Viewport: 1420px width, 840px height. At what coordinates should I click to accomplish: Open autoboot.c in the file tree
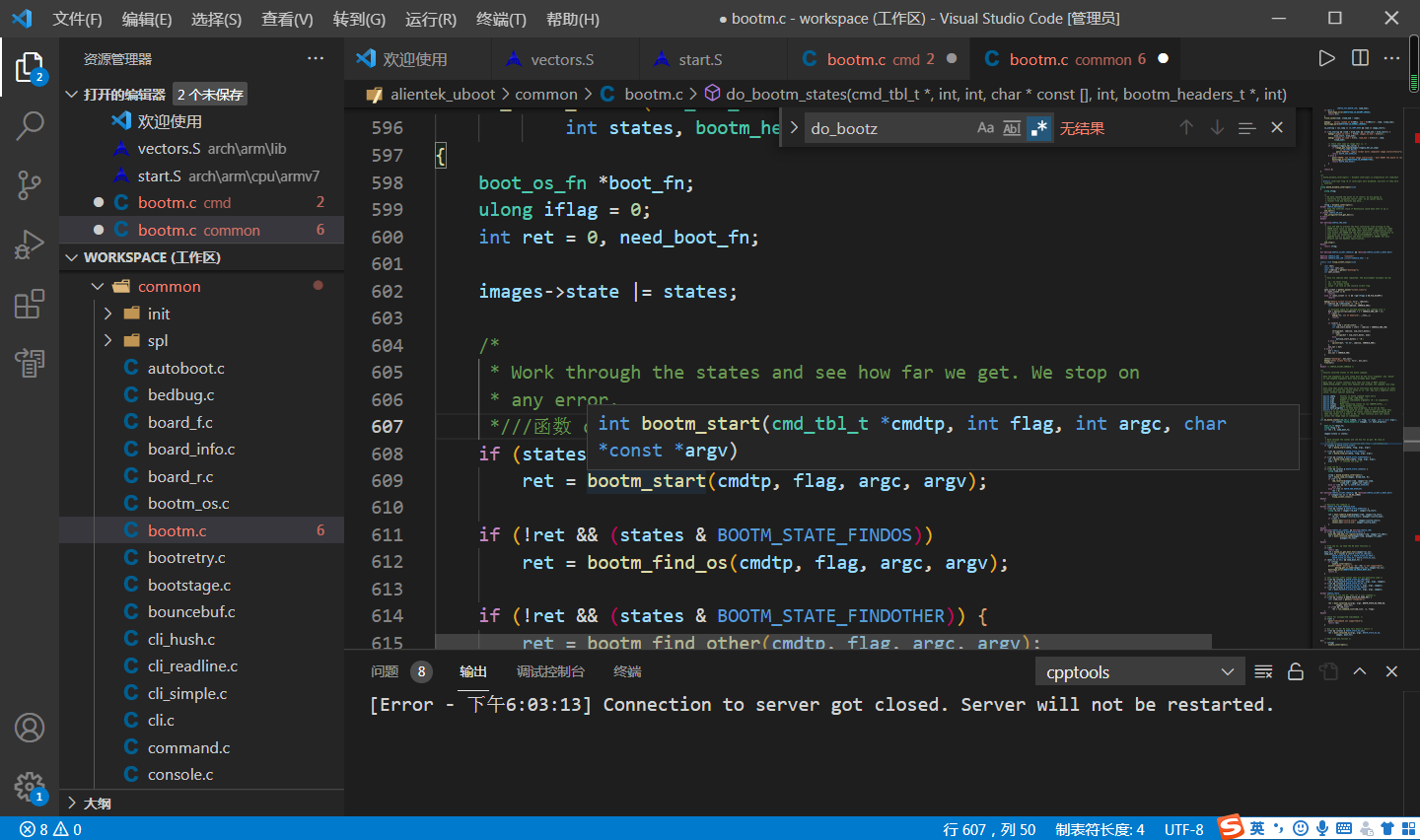point(186,368)
